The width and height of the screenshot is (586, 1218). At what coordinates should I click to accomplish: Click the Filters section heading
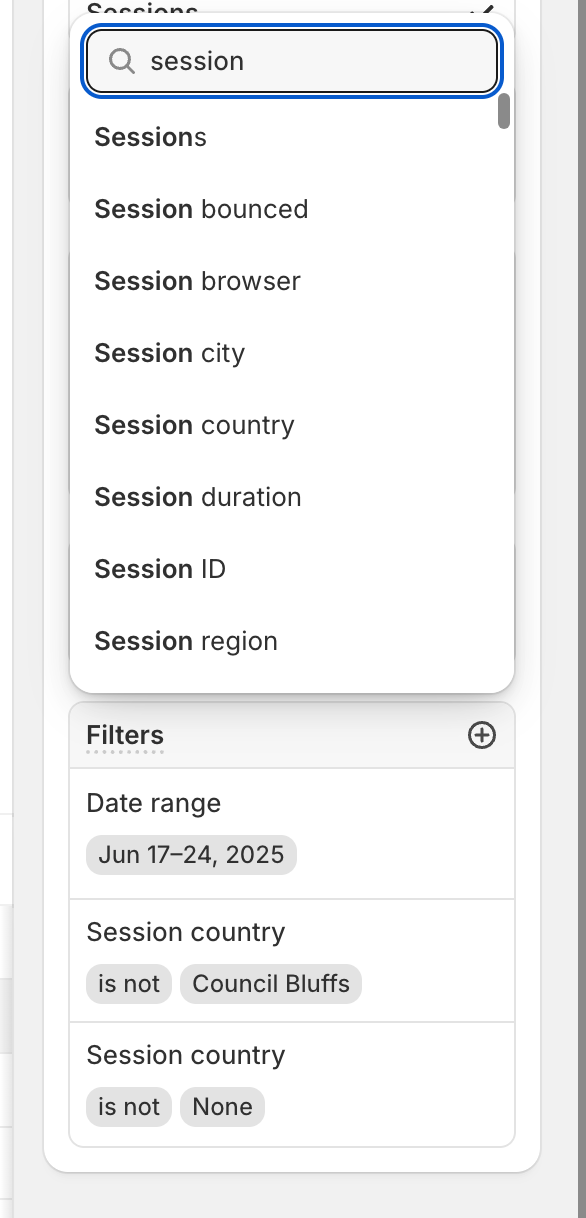(x=125, y=735)
